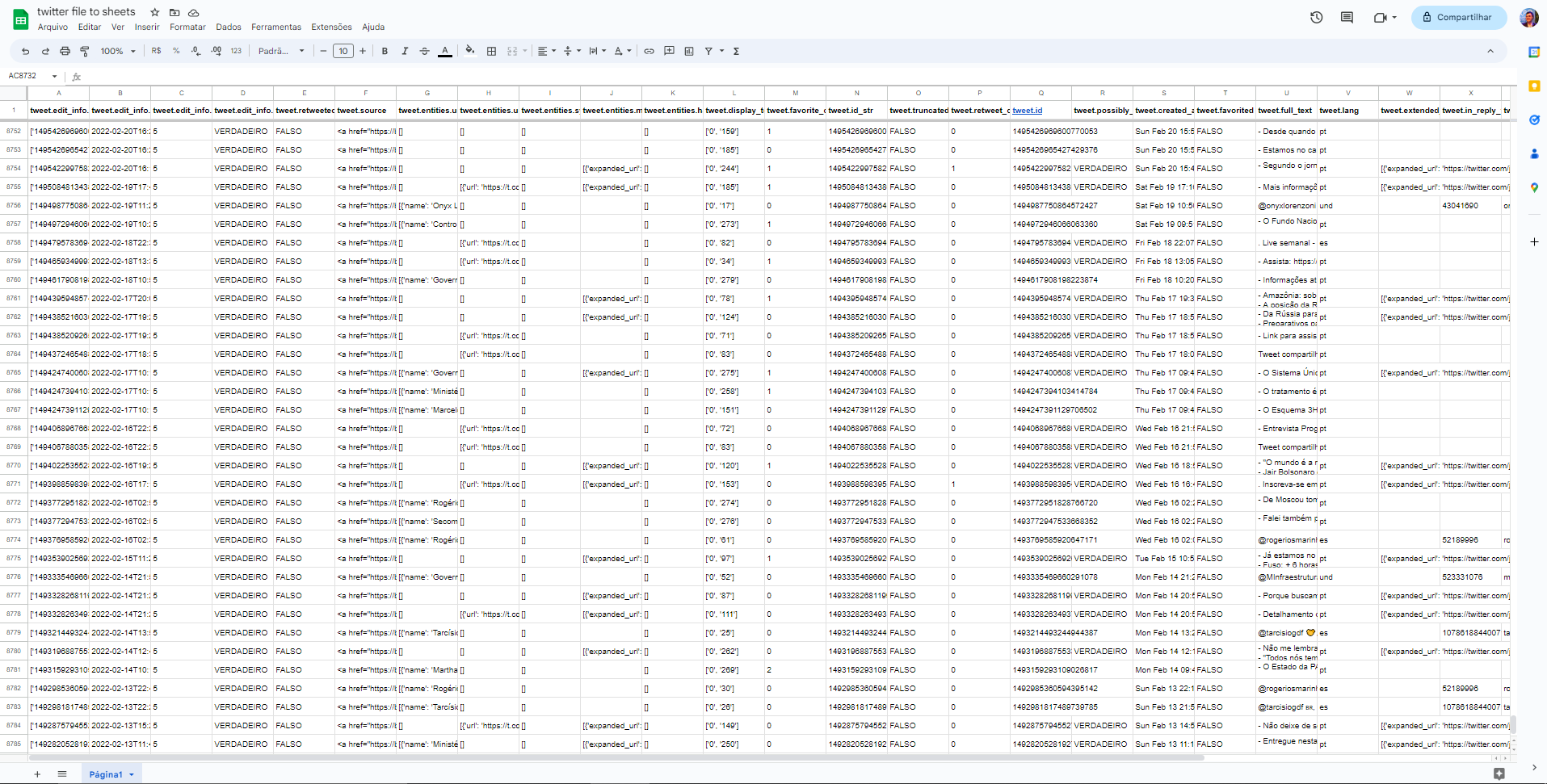Screen dimensions: 1547x784
Task: Decrease decimal places
Action: pyautogui.click(x=195, y=51)
